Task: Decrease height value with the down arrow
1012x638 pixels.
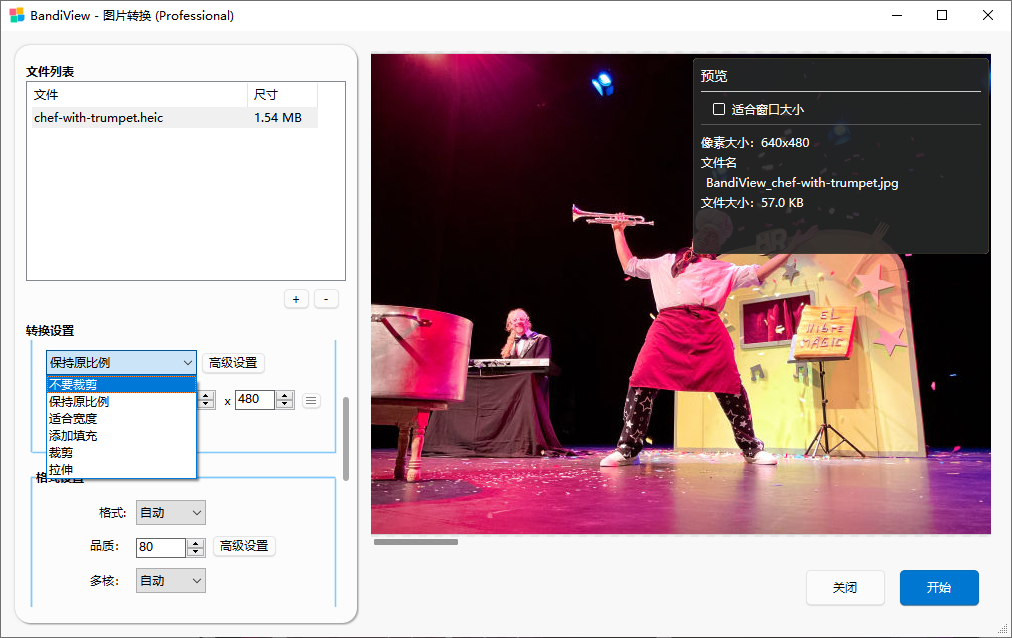Action: tap(284, 405)
